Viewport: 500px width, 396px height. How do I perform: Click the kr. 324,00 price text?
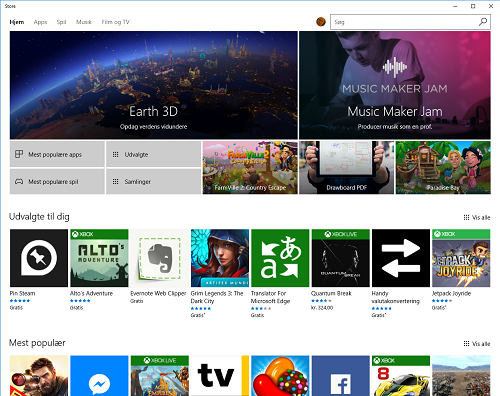click(322, 308)
